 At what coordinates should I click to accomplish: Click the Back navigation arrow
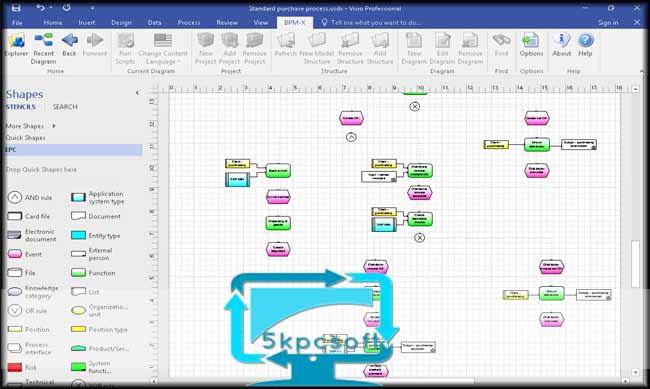point(69,45)
